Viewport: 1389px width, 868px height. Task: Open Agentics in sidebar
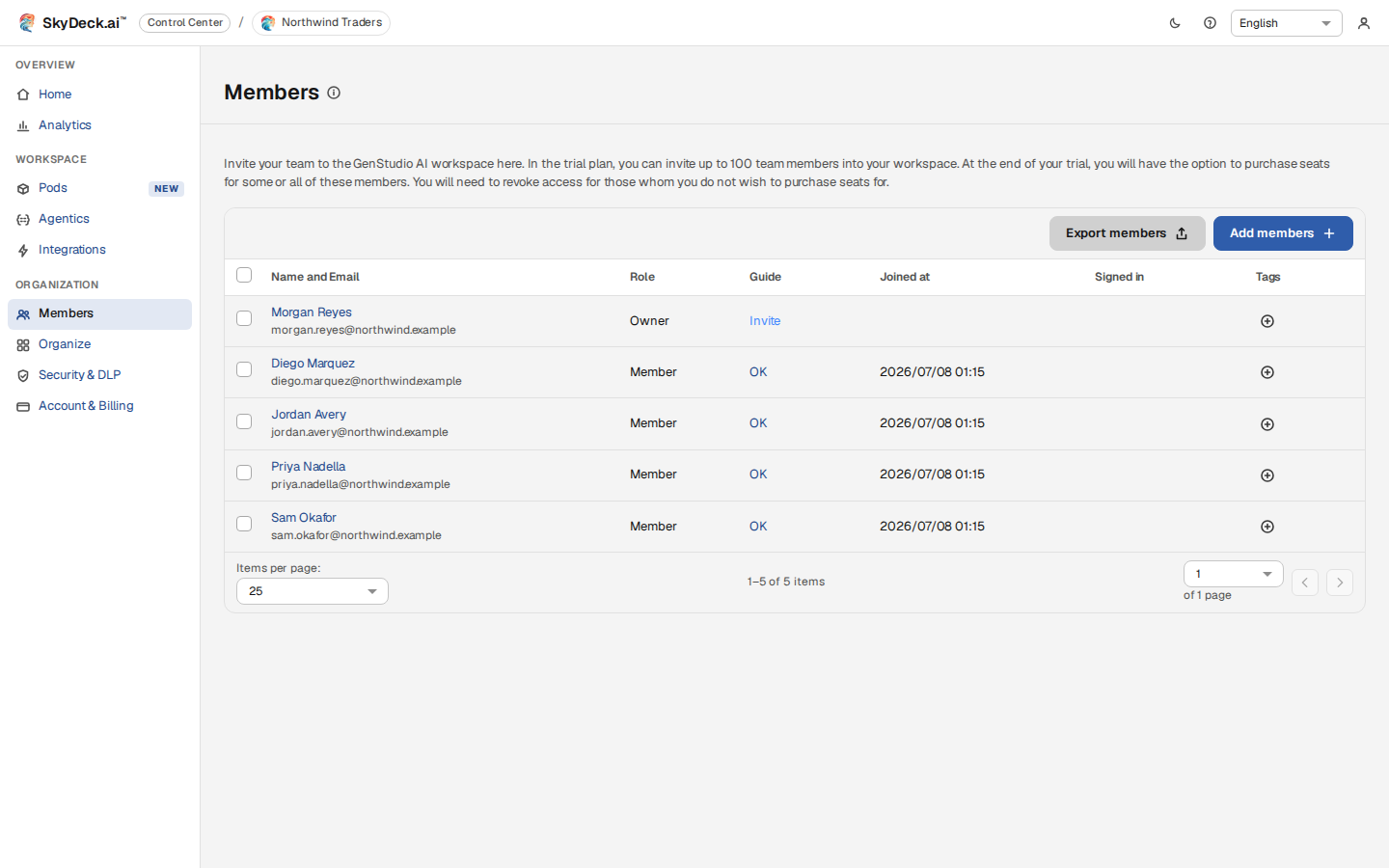tap(99, 219)
